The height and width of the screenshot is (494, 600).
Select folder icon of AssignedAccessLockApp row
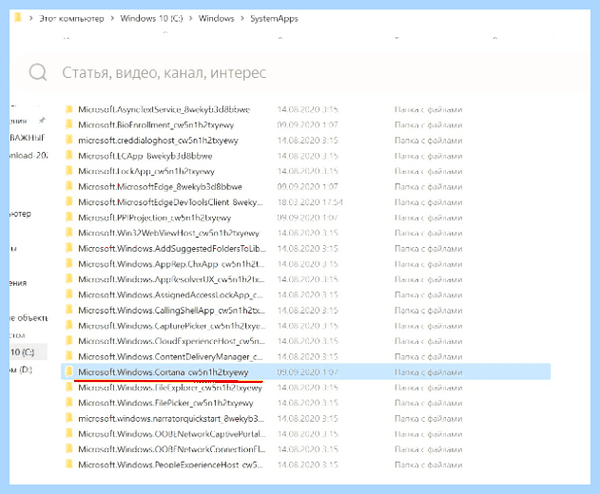click(69, 295)
